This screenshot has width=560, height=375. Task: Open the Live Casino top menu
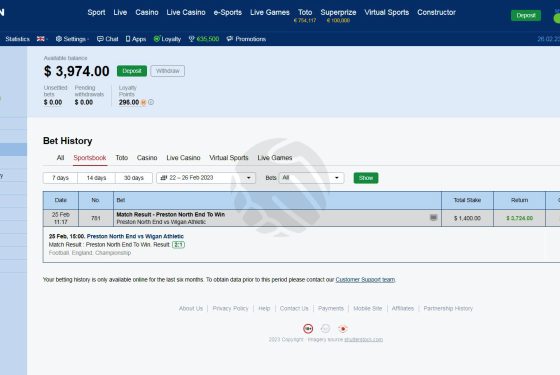pyautogui.click(x=186, y=12)
